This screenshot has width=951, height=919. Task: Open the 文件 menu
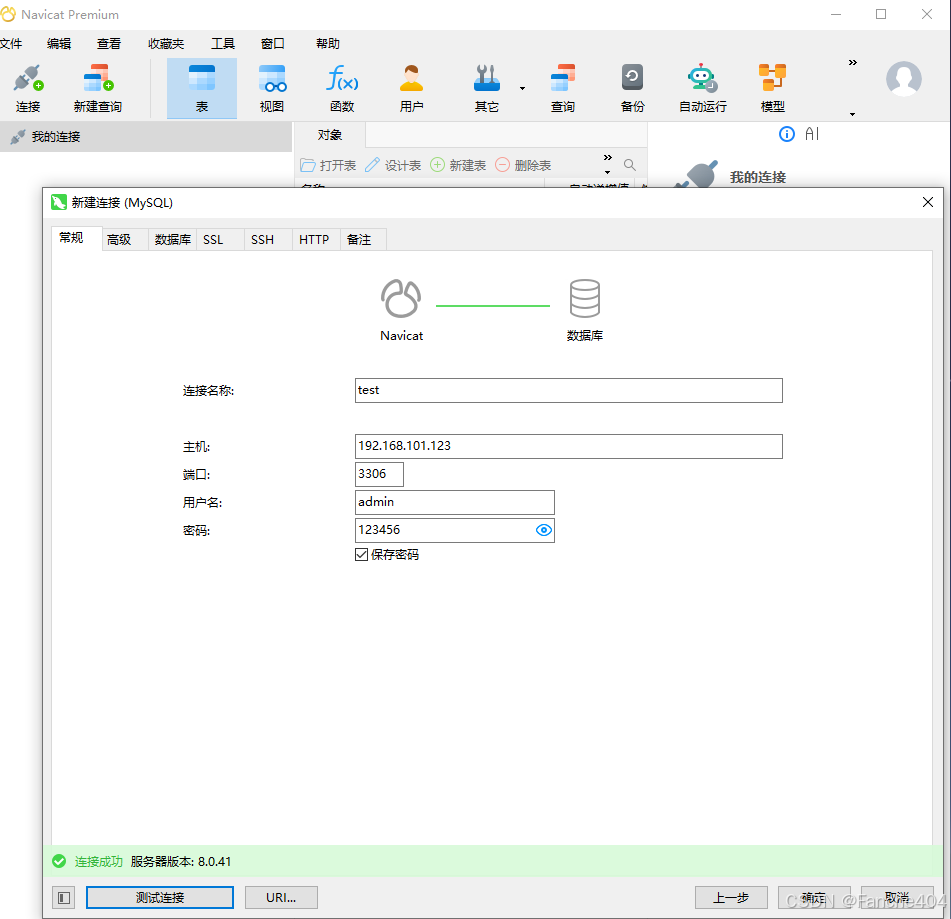click(11, 44)
